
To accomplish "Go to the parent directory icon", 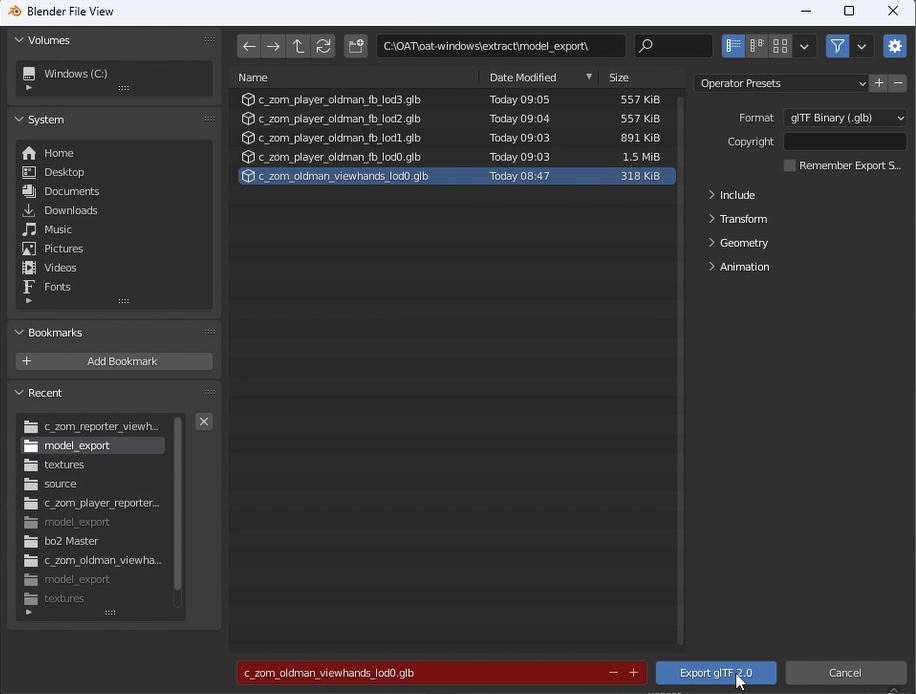I will coord(298,46).
